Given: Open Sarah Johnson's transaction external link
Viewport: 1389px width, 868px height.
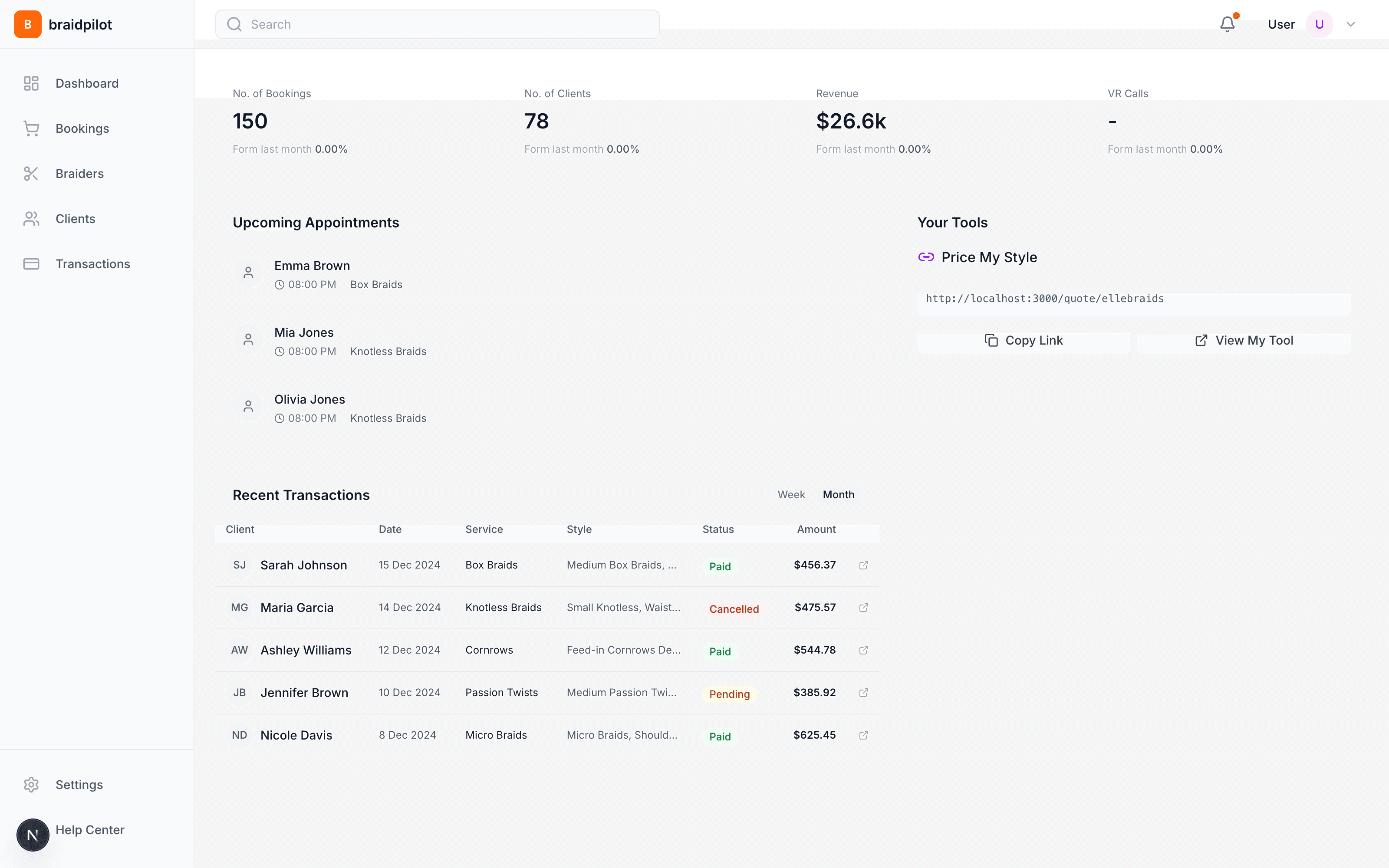Looking at the screenshot, I should tap(863, 565).
